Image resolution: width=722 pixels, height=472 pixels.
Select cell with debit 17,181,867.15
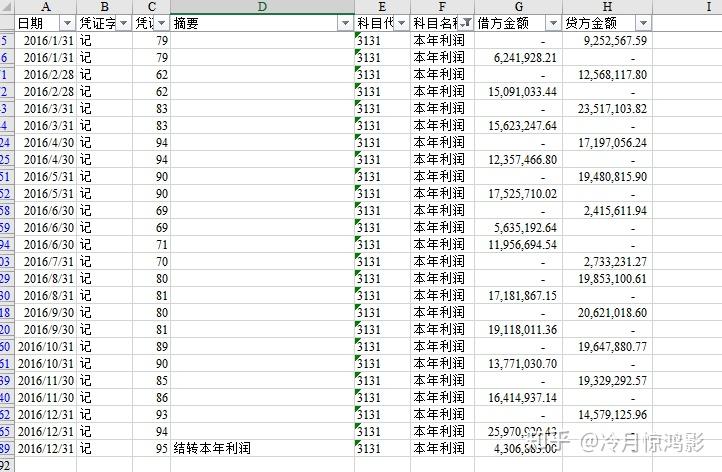(x=518, y=296)
